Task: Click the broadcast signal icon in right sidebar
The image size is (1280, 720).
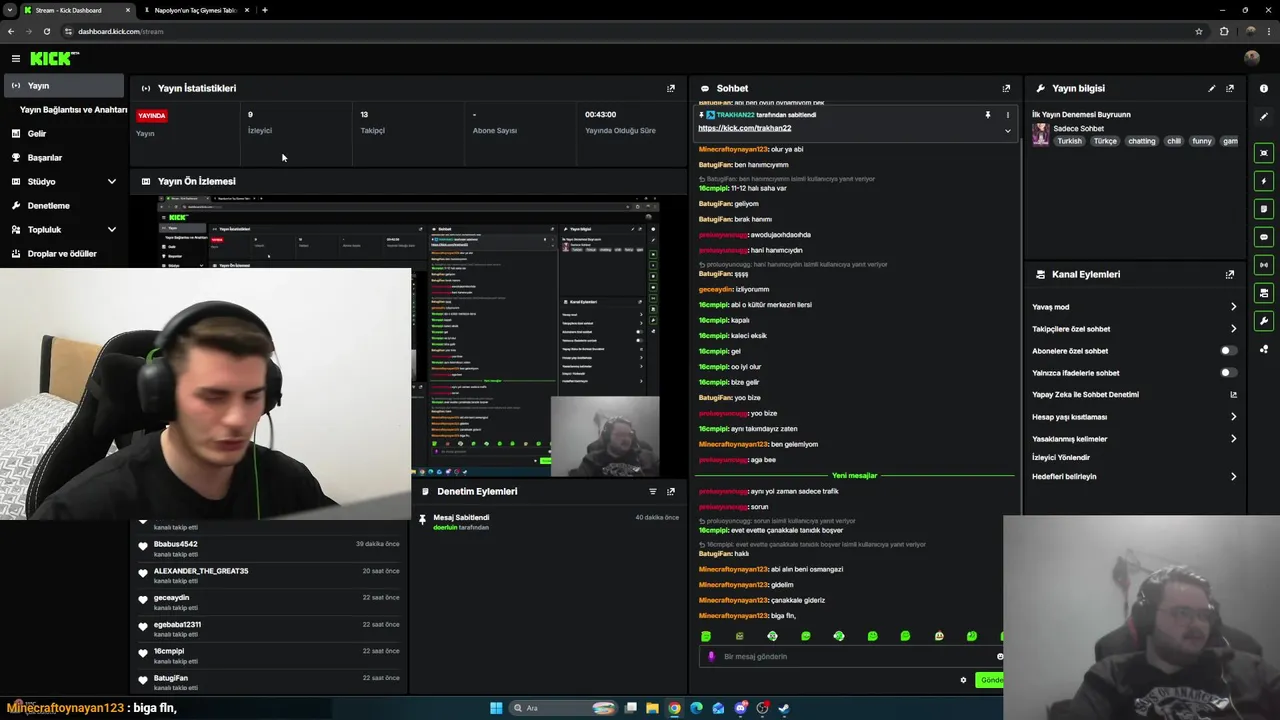Action: tap(1264, 265)
